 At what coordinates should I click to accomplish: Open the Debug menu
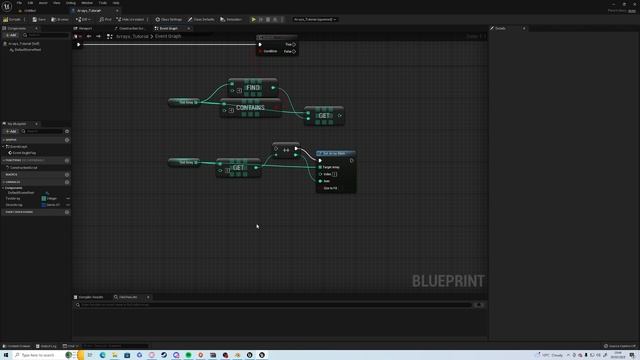coord(71,3)
